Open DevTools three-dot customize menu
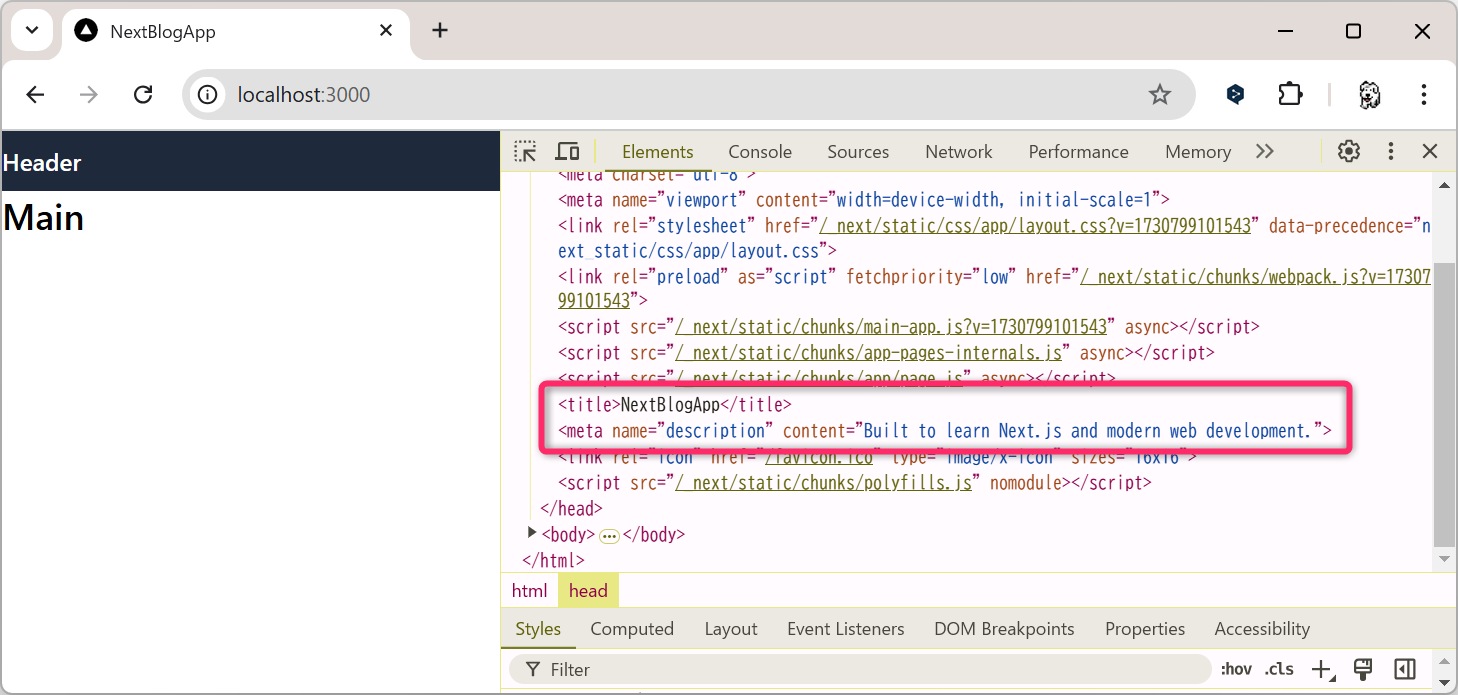Screen dimensions: 1458x695 pos(1390,152)
